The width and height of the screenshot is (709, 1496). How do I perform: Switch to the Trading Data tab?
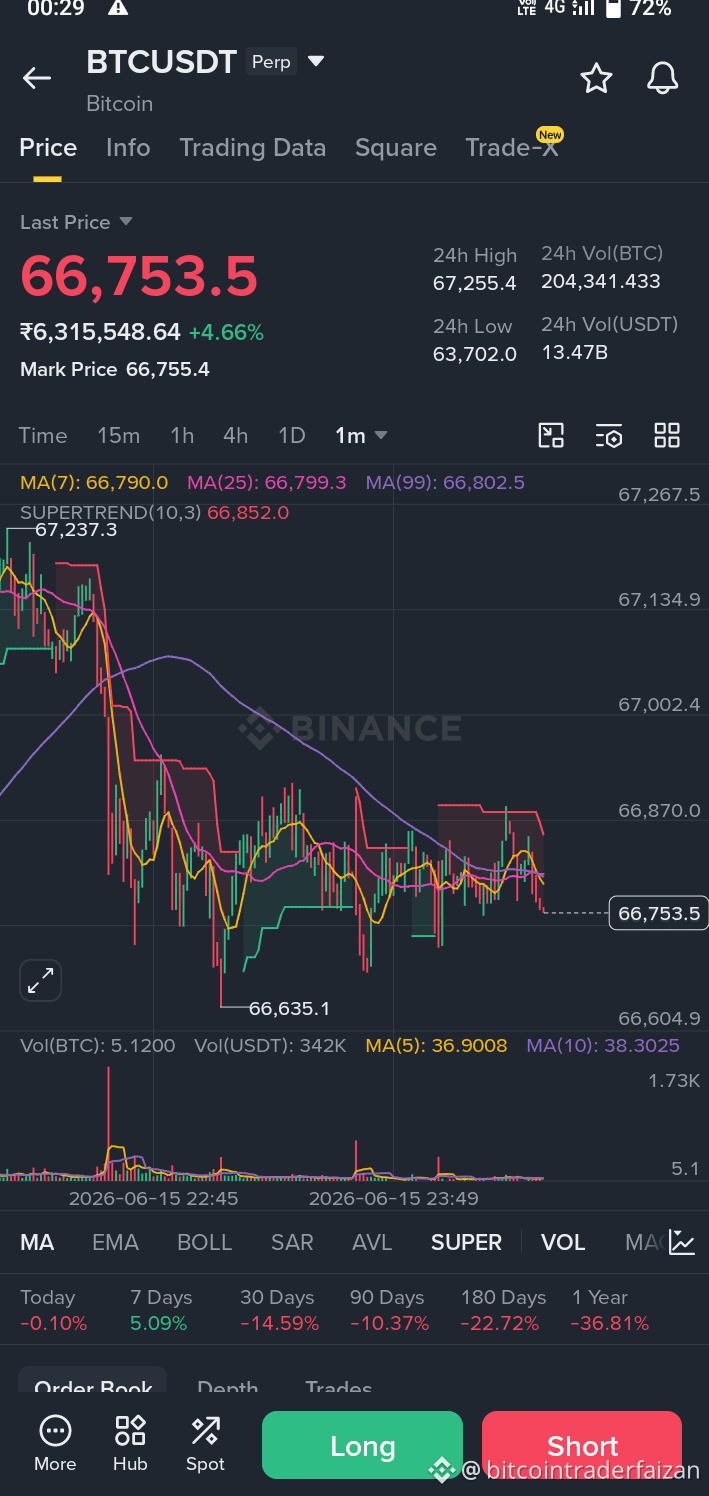point(253,148)
